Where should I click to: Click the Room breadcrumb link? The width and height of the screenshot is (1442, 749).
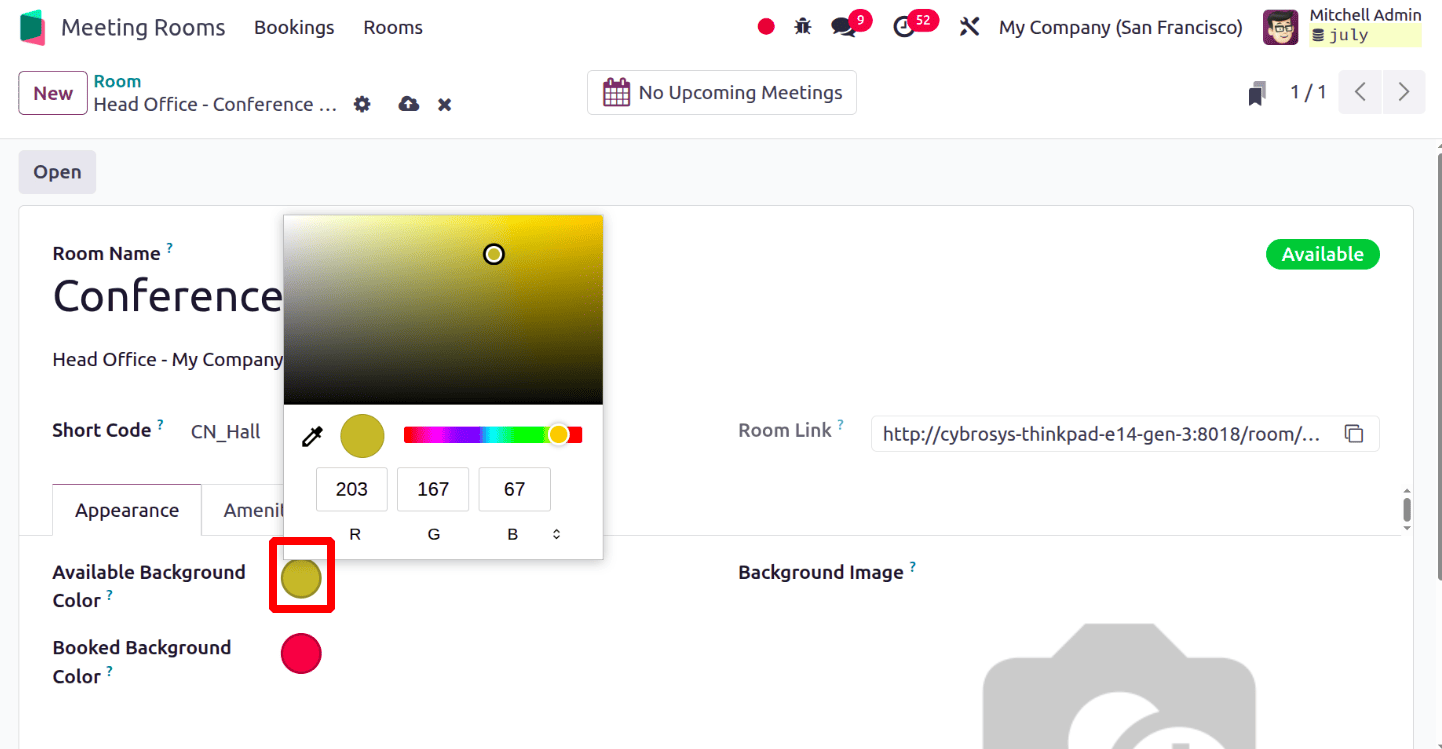(117, 81)
